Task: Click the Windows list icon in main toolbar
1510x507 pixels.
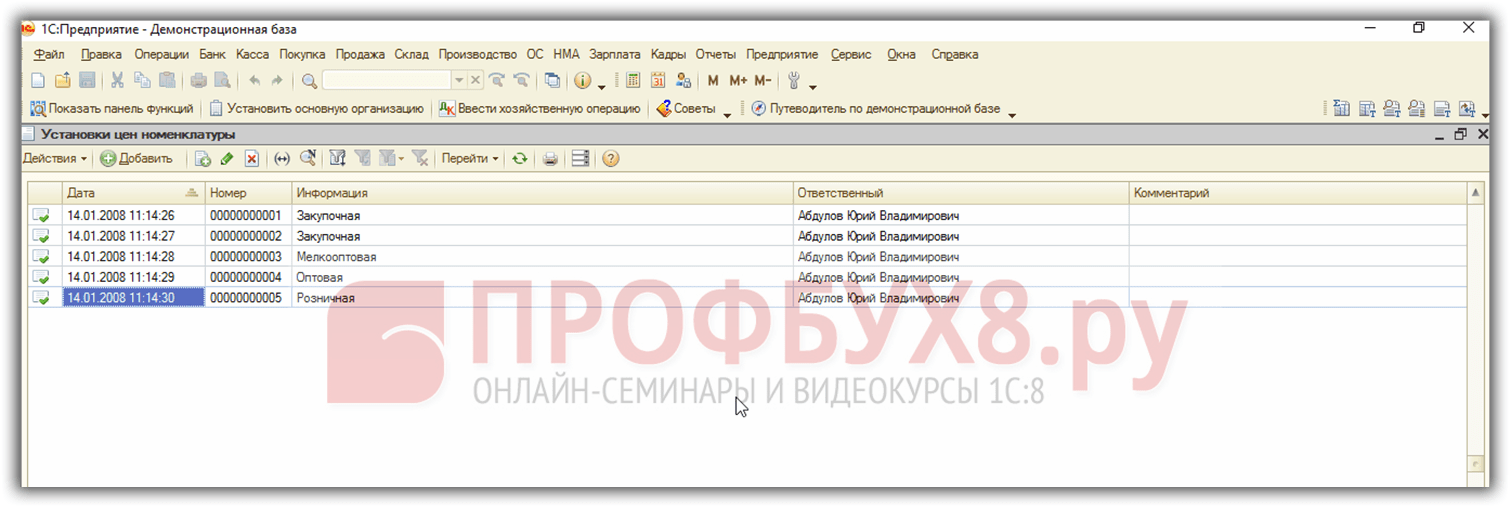Action: click(552, 81)
